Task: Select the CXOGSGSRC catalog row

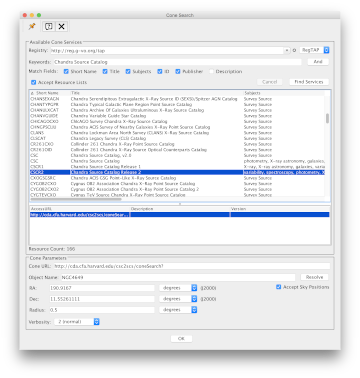Action: (x=177, y=178)
